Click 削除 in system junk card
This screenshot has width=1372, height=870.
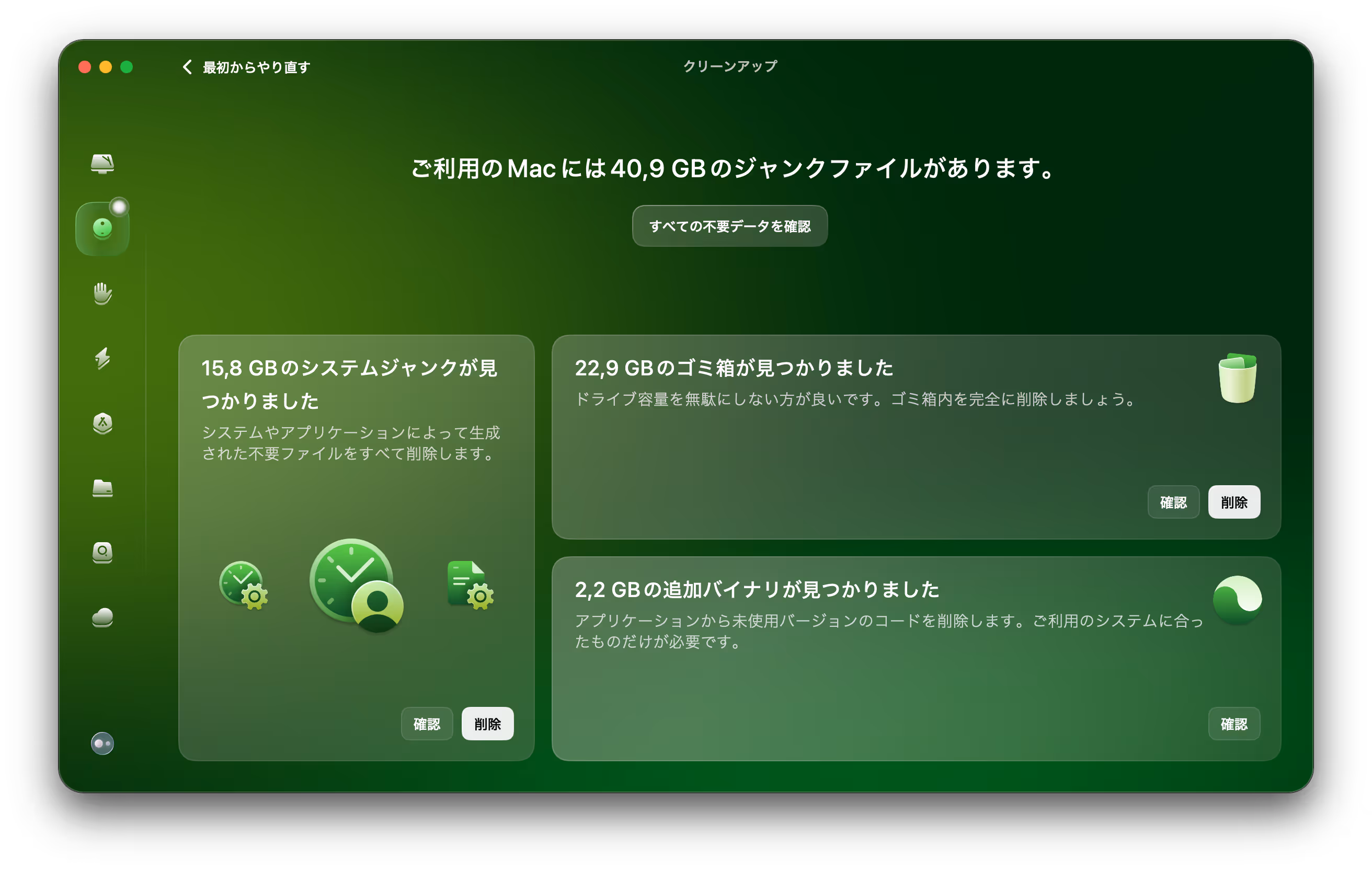487,724
